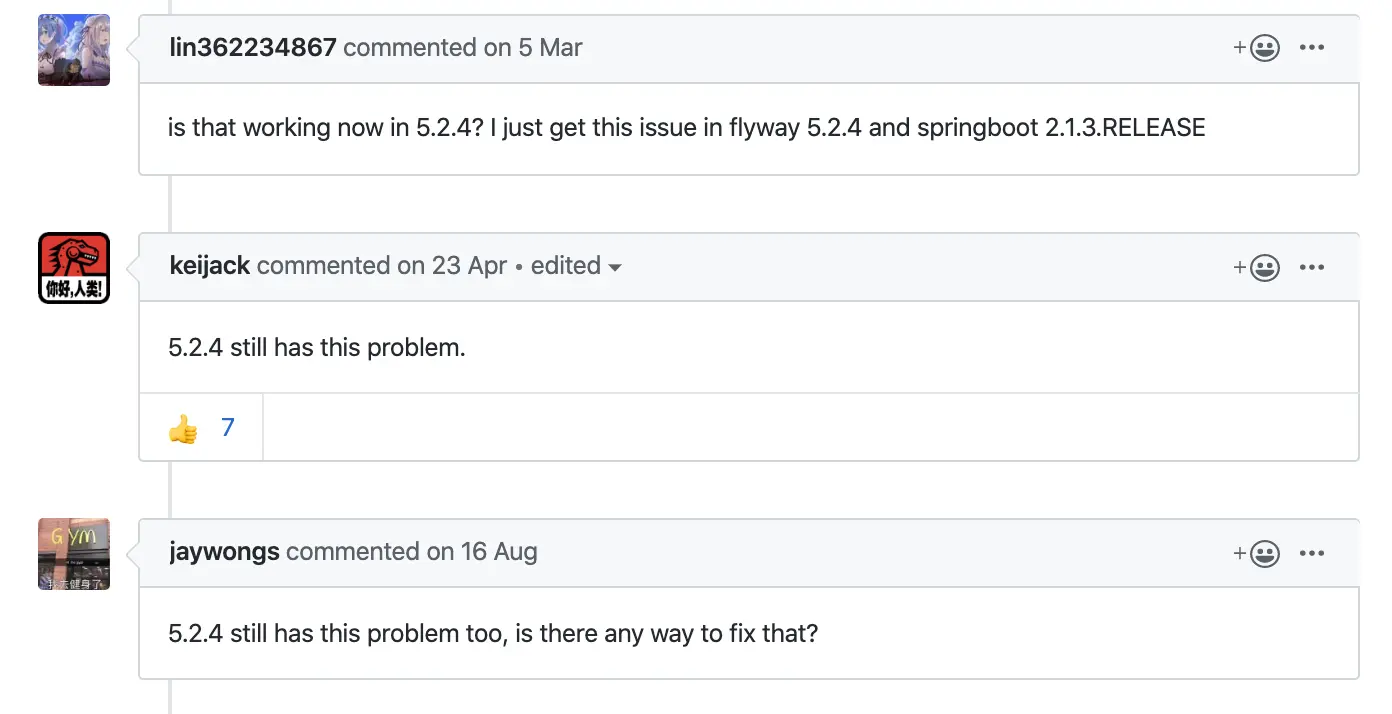This screenshot has width=1392, height=714.
Task: Open three-dot menu on jaywongs' comment
Action: tap(1312, 553)
